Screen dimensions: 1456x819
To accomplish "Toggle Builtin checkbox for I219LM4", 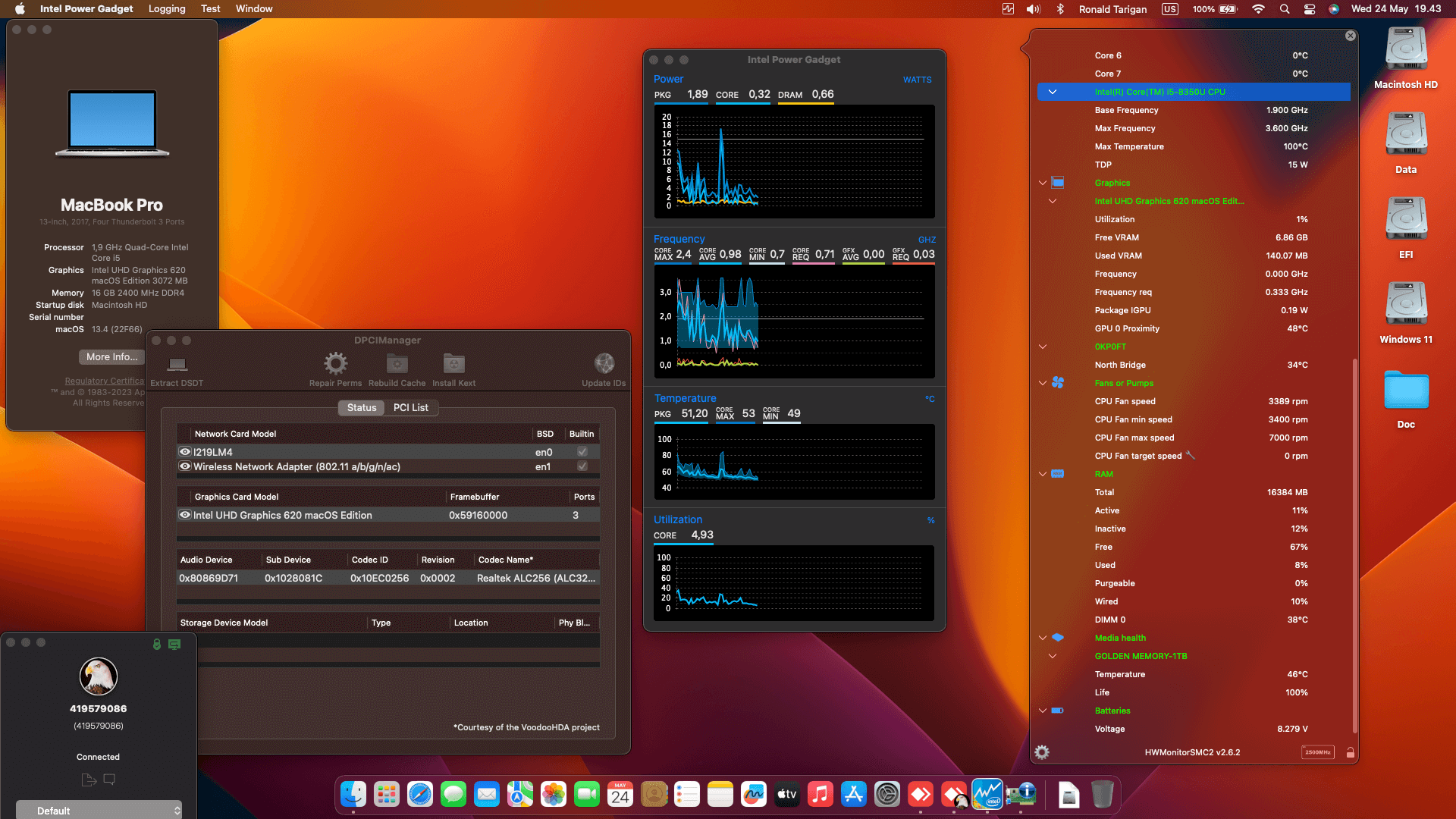I will 582,452.
